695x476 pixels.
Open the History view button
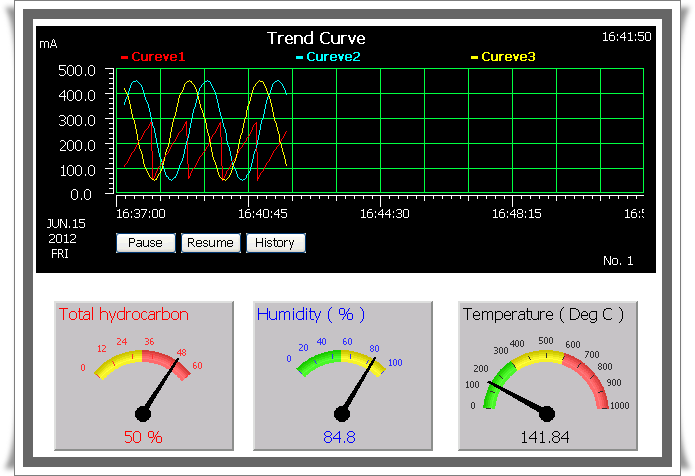pos(275,243)
